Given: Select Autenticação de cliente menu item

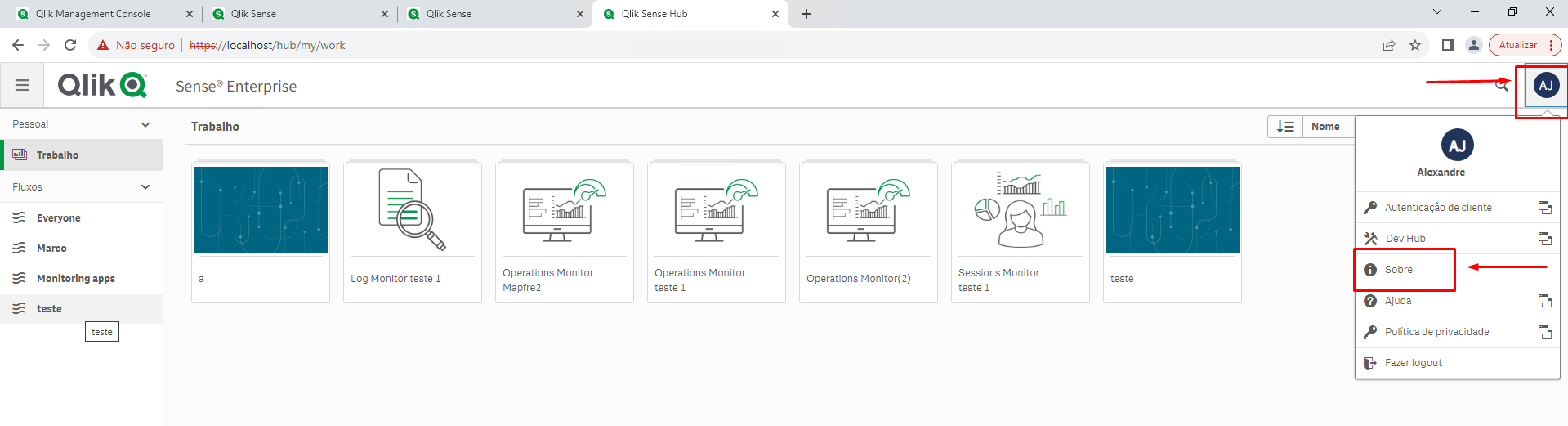Looking at the screenshot, I should [1458, 208].
